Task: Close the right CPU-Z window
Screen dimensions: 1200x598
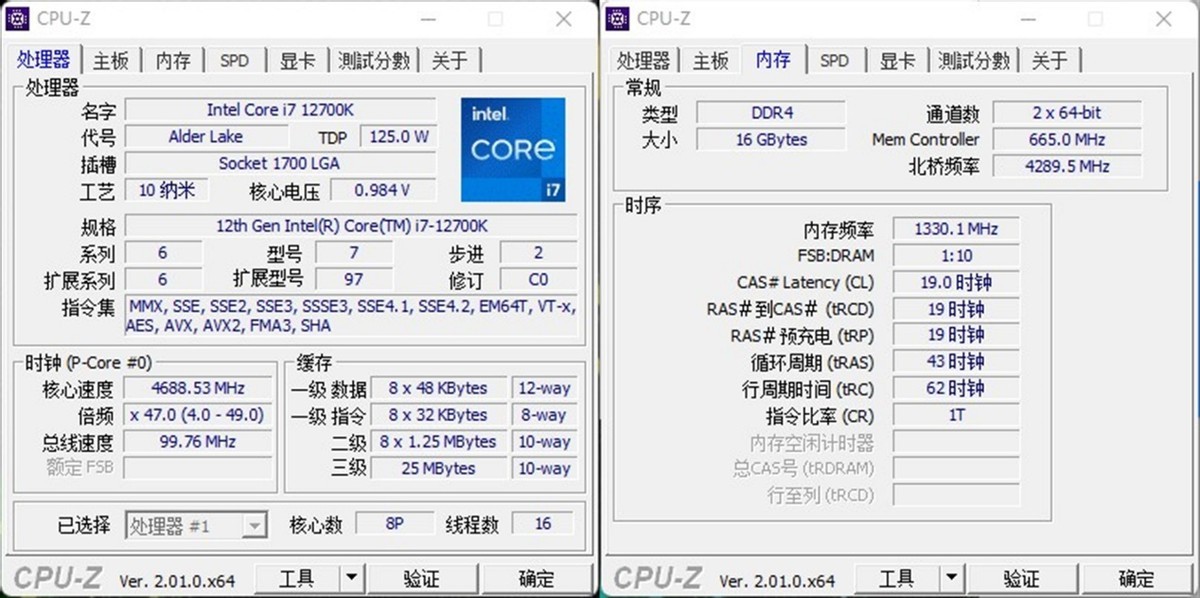Action: 1164,18
